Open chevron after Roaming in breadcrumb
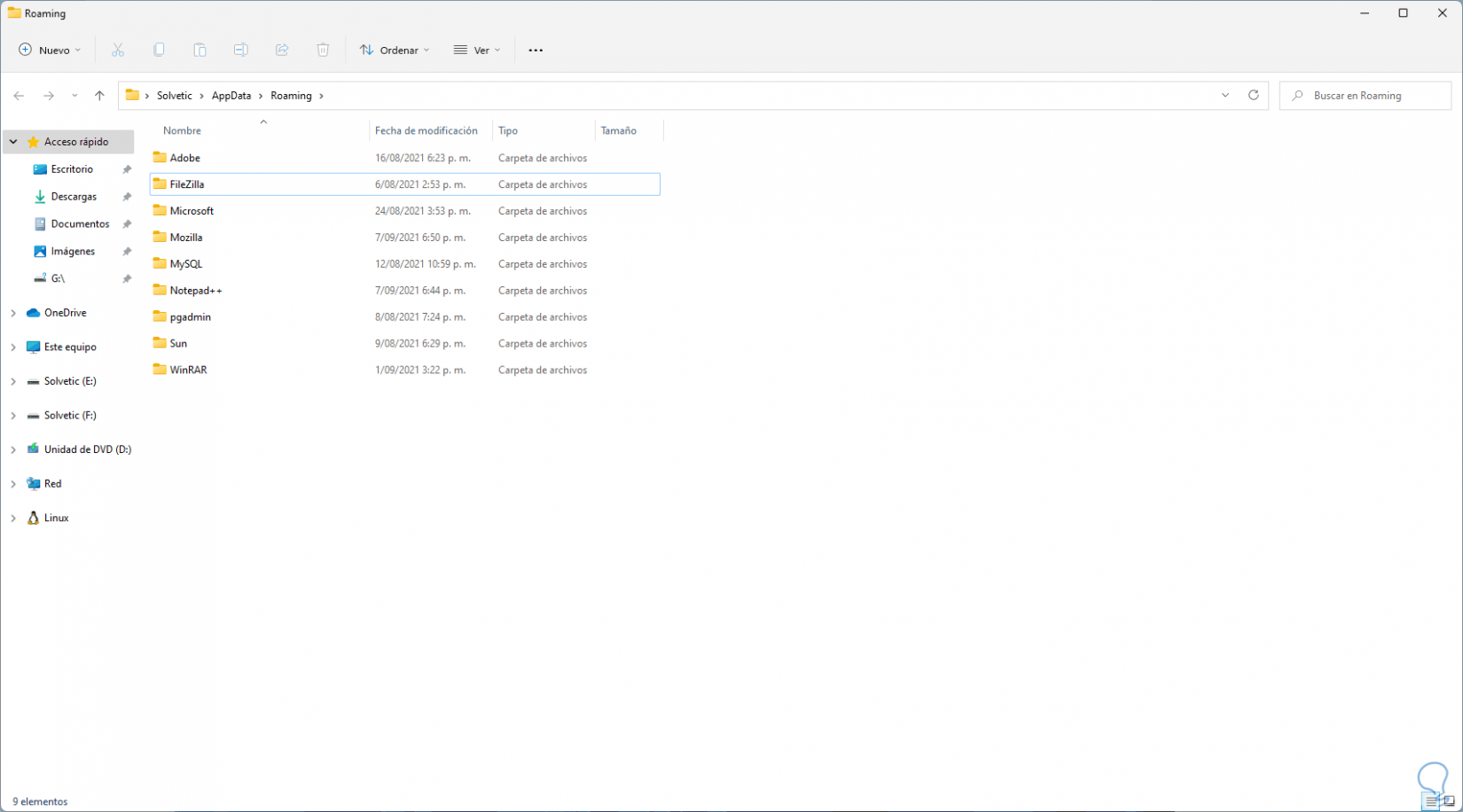 click(321, 96)
